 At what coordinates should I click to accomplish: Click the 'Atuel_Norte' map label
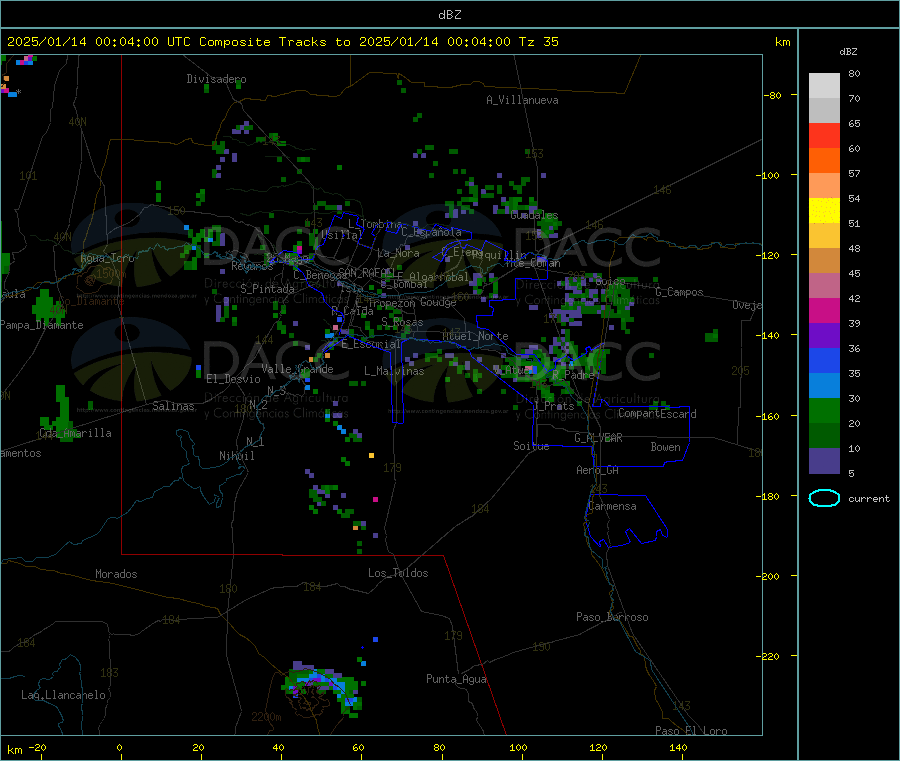(x=475, y=336)
